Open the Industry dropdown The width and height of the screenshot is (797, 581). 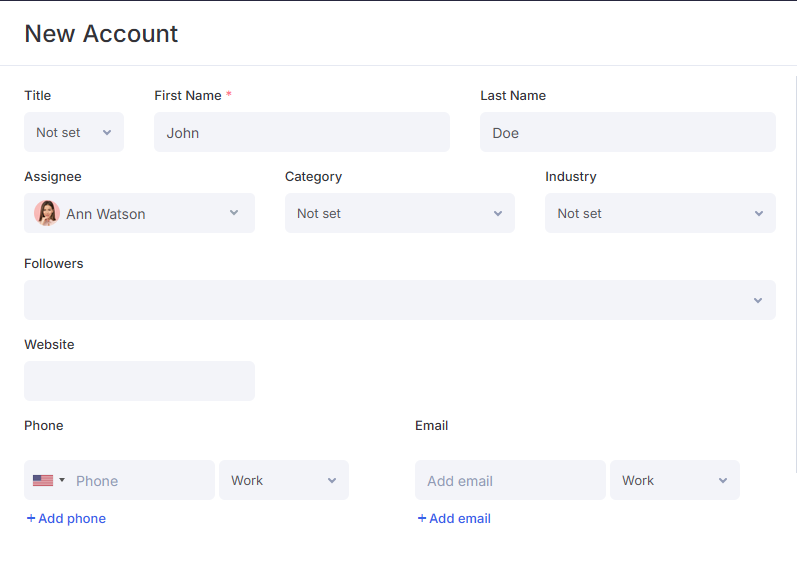click(660, 213)
